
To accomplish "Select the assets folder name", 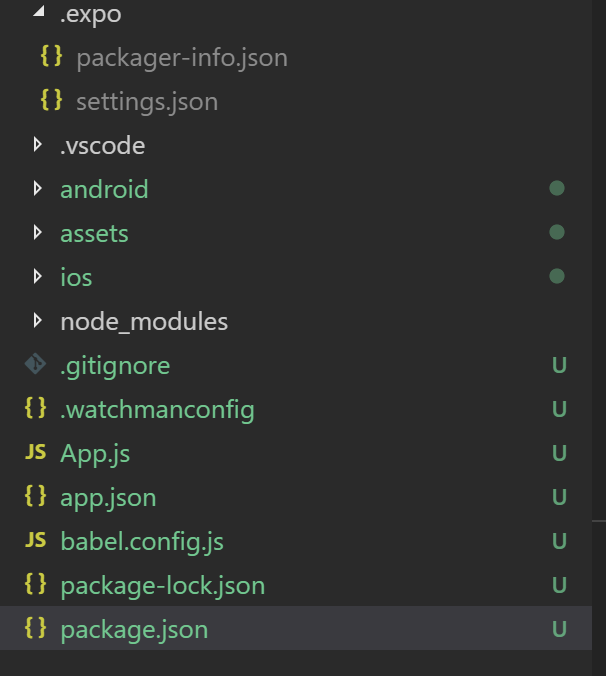I will pyautogui.click(x=94, y=234).
